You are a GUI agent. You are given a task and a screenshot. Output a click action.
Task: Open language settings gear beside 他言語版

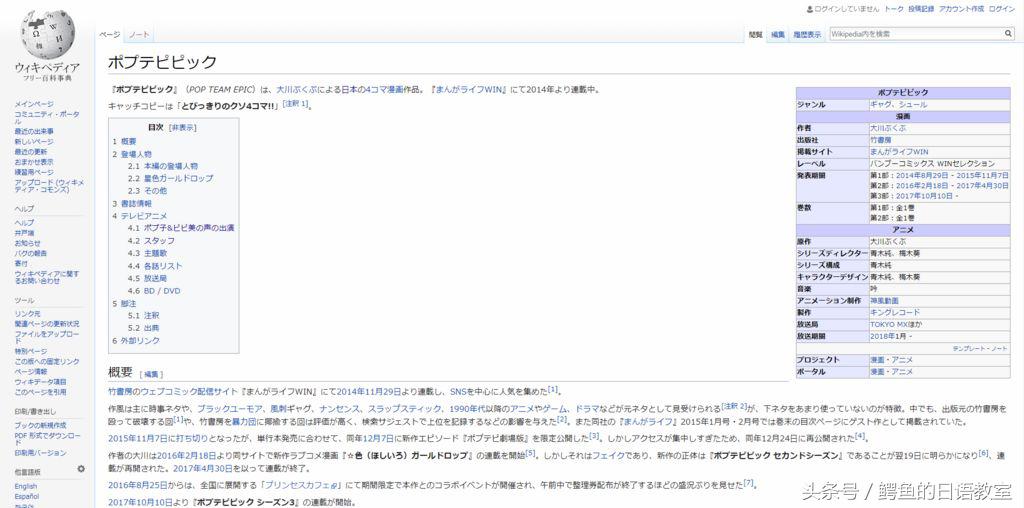point(81,469)
